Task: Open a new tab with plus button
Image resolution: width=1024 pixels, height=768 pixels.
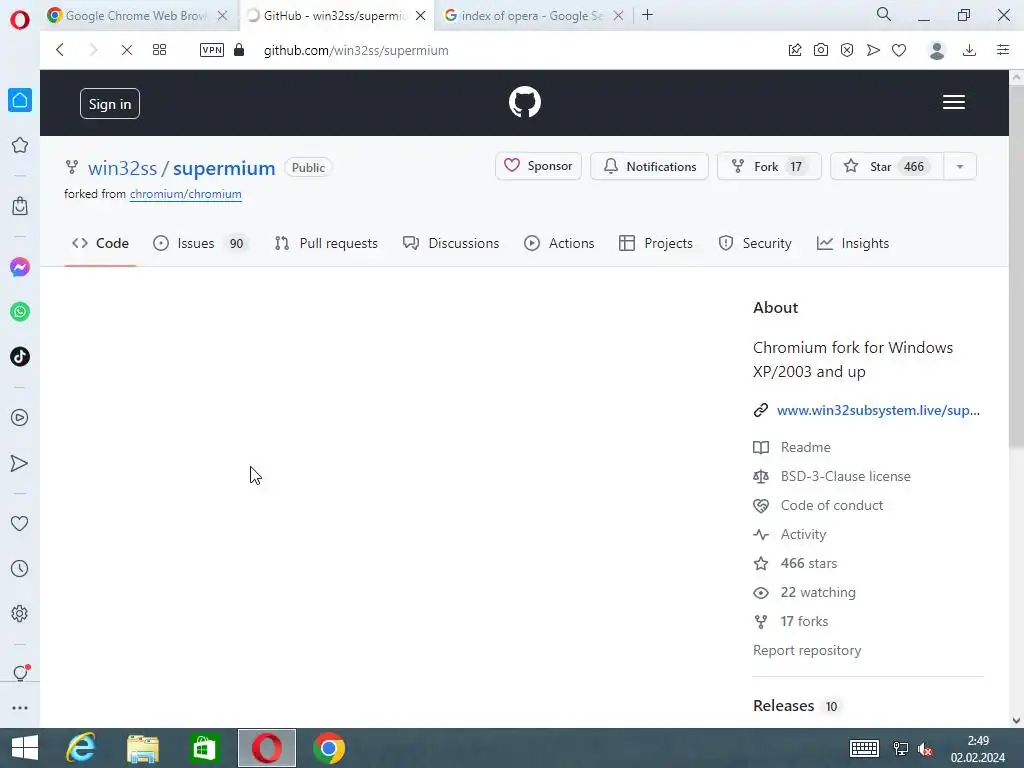Action: 647,15
